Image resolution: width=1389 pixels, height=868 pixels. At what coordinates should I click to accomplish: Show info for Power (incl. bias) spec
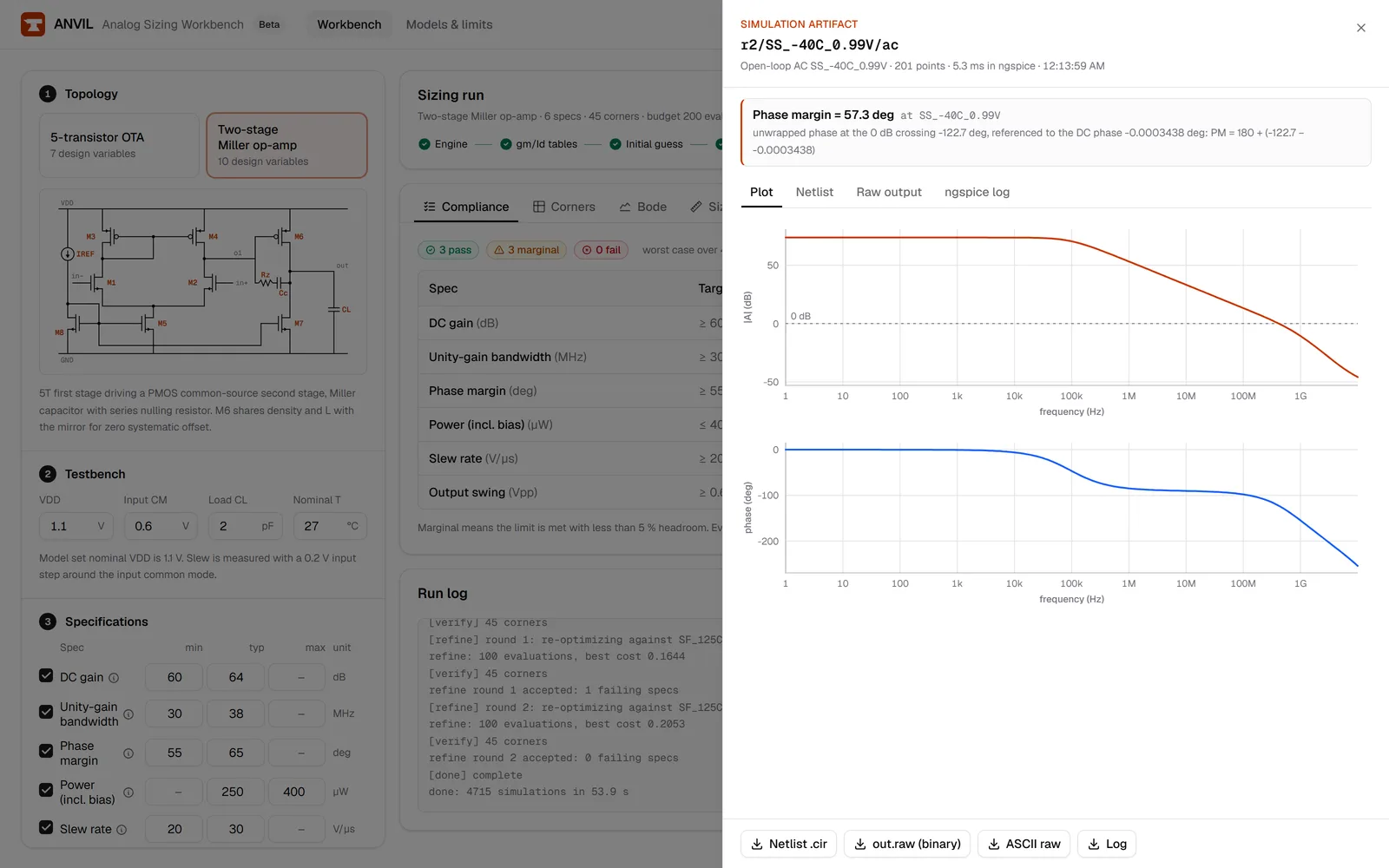[128, 792]
